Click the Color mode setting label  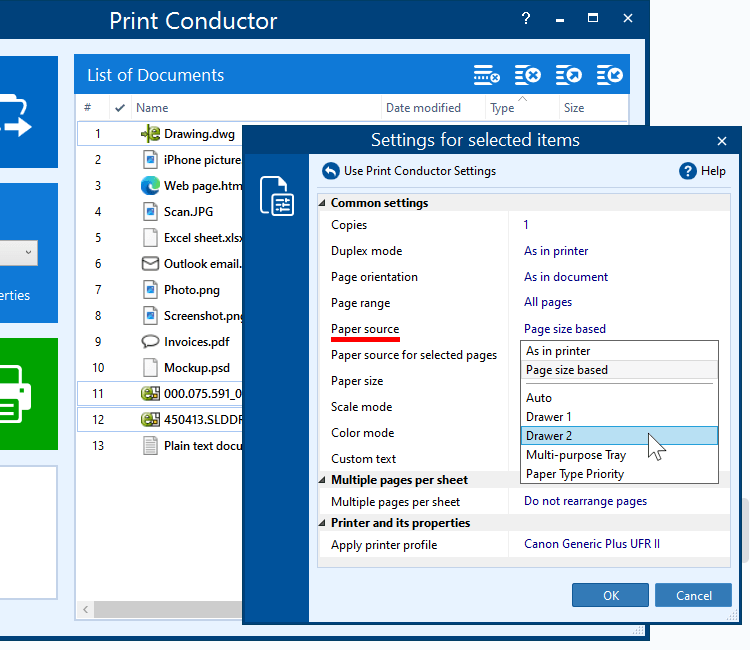[363, 432]
